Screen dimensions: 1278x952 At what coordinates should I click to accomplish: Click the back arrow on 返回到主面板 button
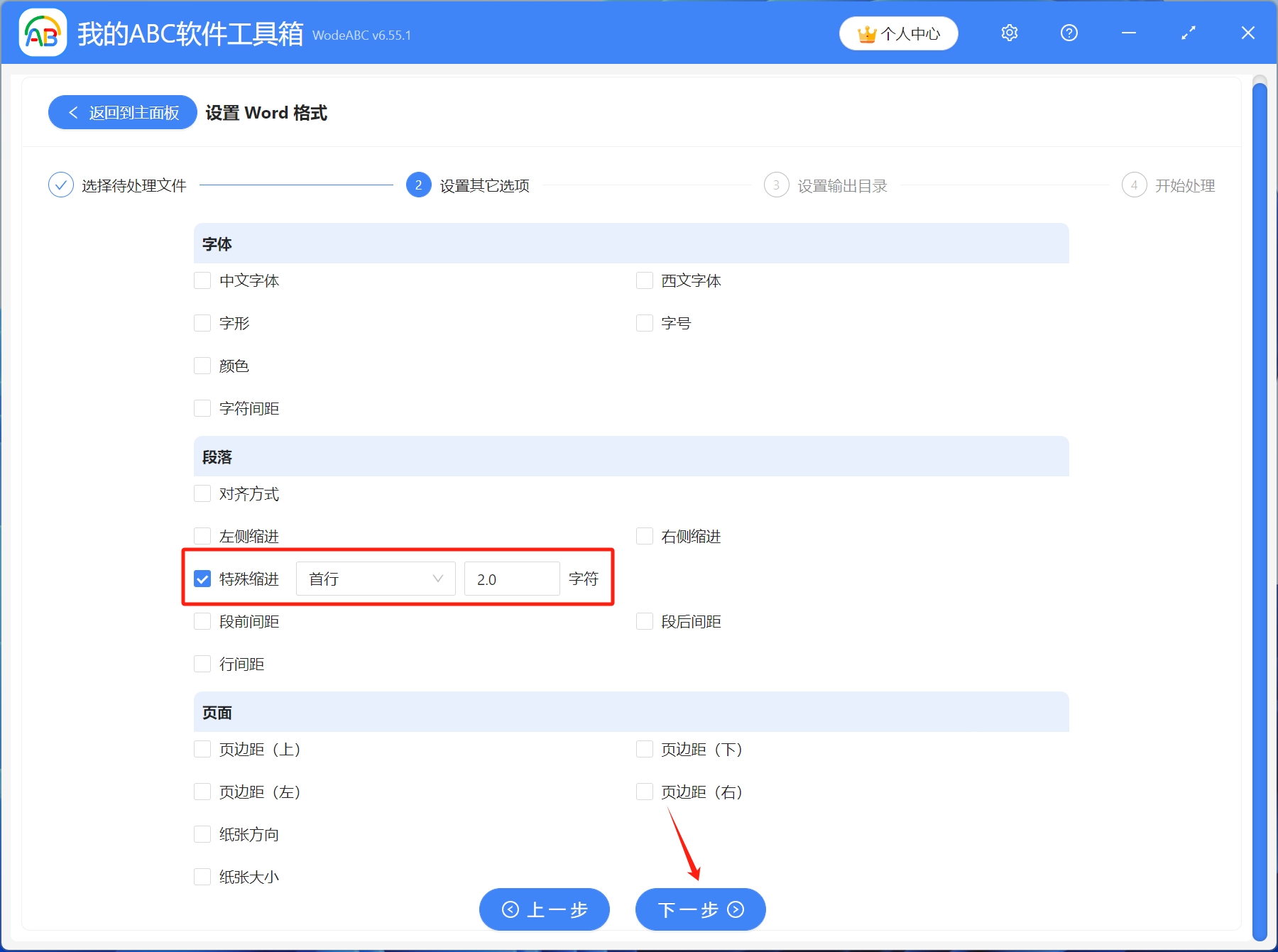[x=73, y=112]
